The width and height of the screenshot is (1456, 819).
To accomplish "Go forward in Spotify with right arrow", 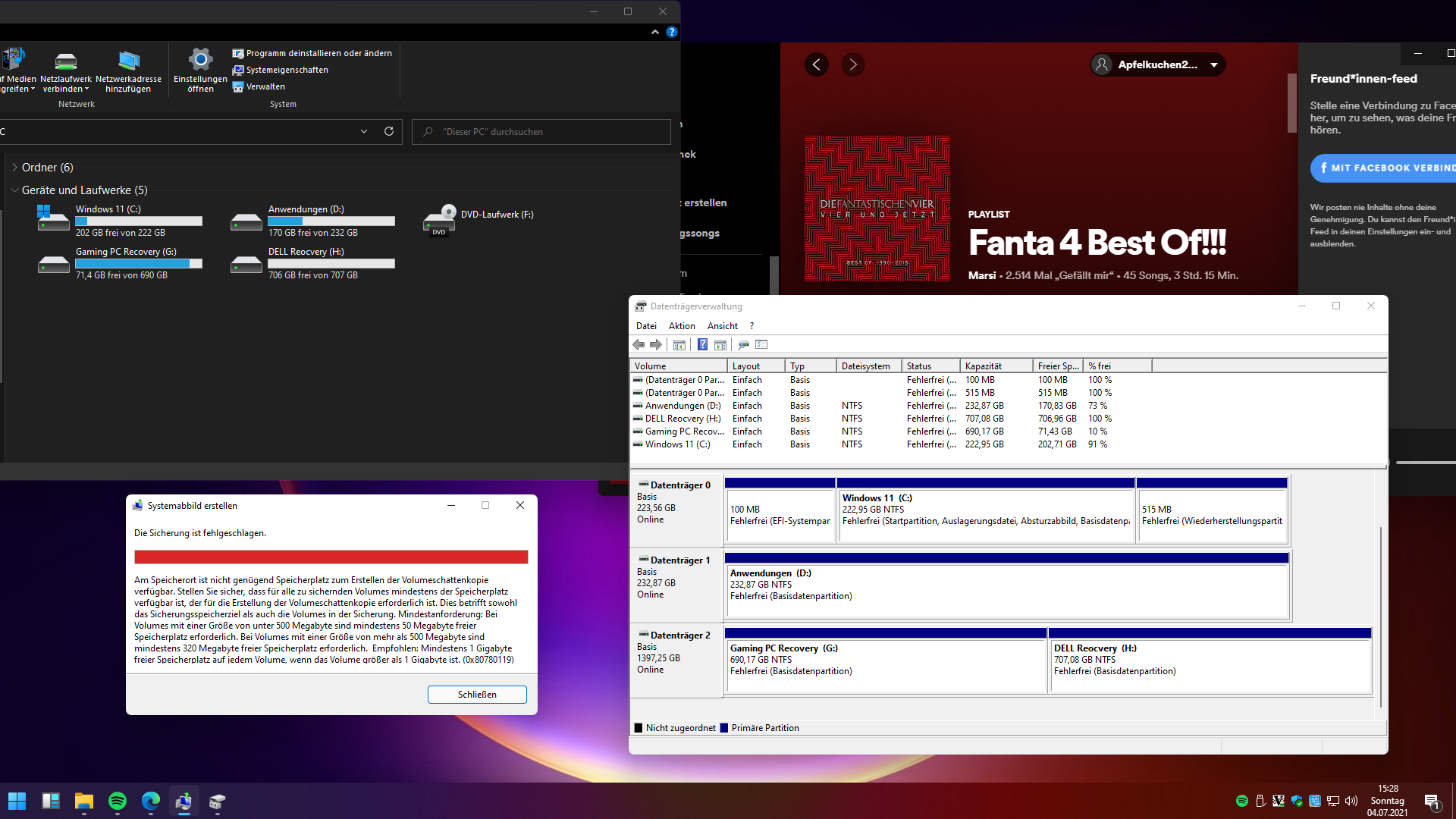I will (853, 64).
